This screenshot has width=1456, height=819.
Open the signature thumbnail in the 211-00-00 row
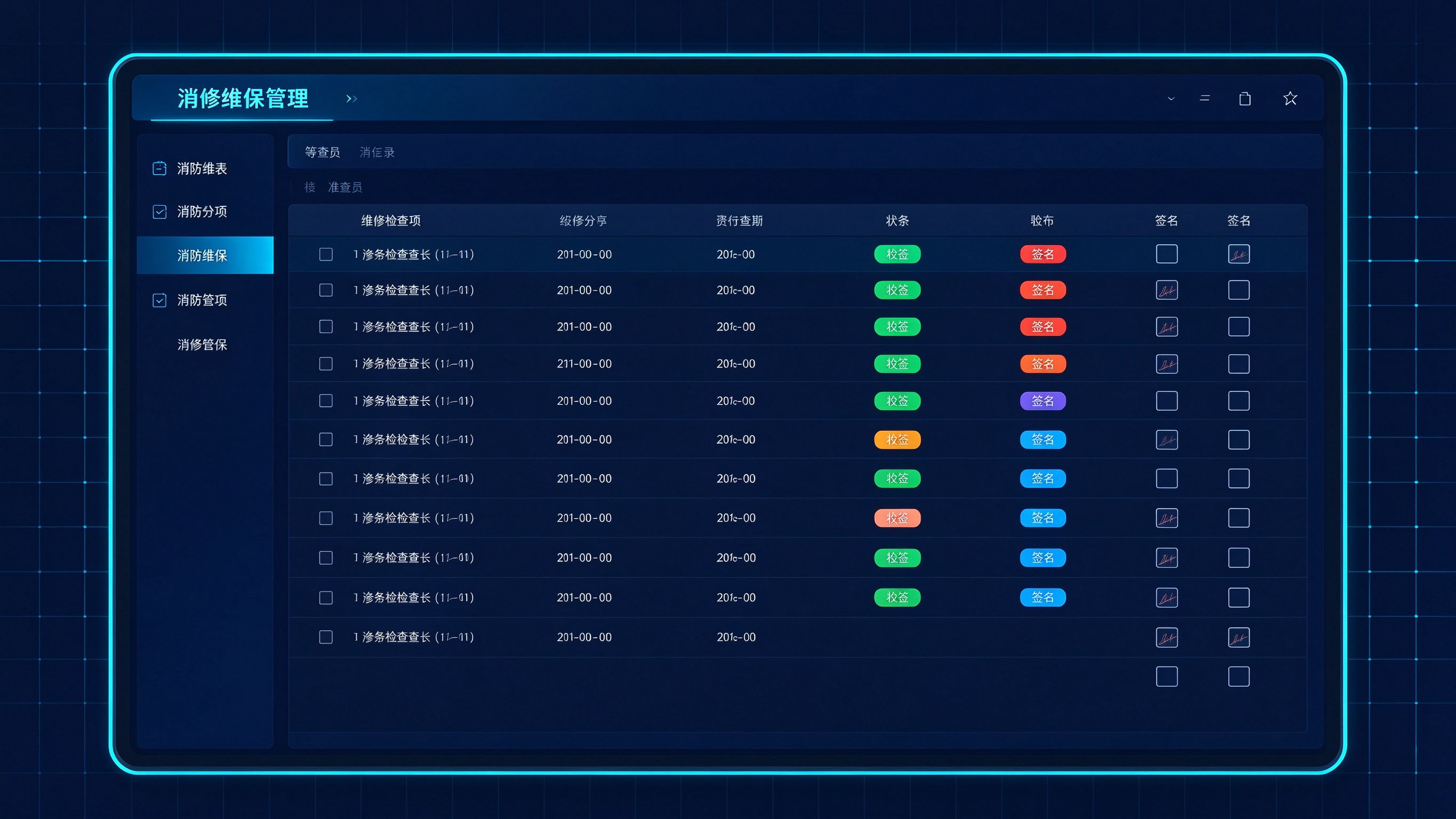1166,364
